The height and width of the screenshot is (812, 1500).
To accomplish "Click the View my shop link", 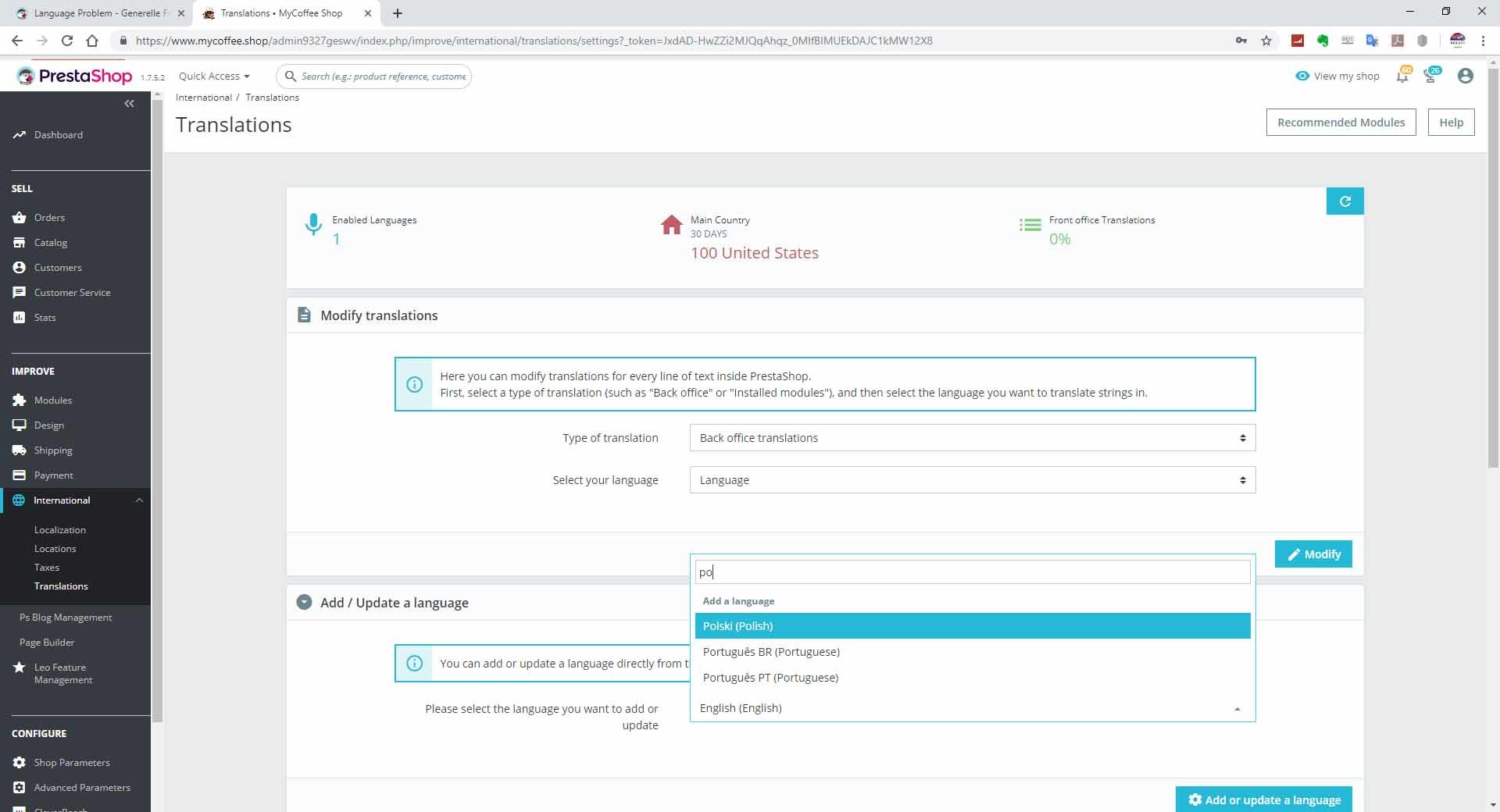I will pos(1337,76).
